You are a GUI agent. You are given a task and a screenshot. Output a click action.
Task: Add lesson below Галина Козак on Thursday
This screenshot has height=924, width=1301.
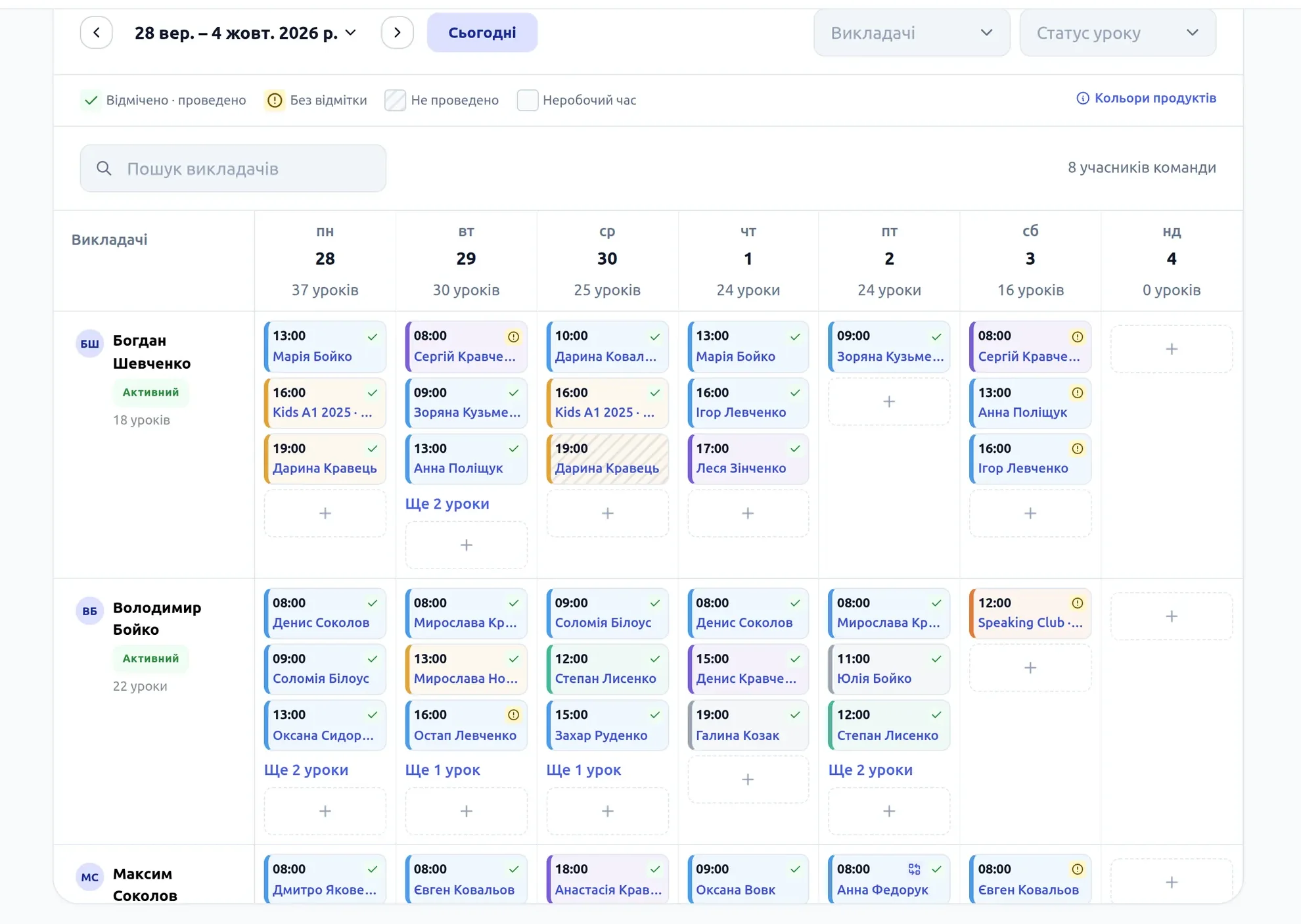[747, 779]
